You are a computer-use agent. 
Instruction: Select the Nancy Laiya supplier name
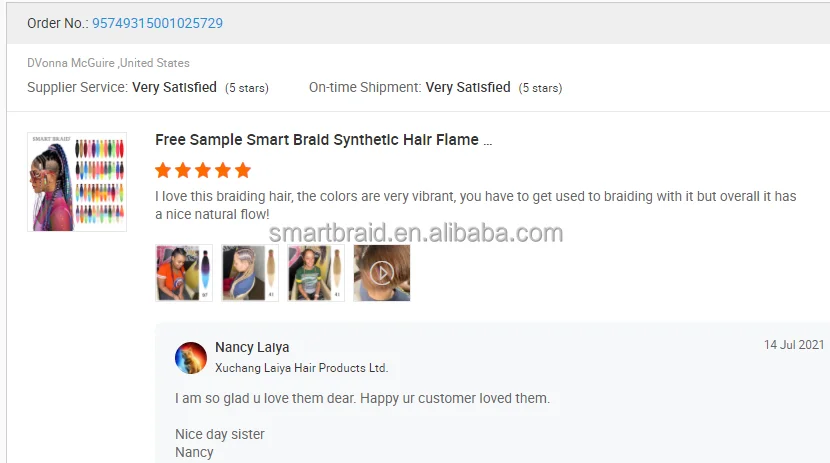pyautogui.click(x=252, y=347)
